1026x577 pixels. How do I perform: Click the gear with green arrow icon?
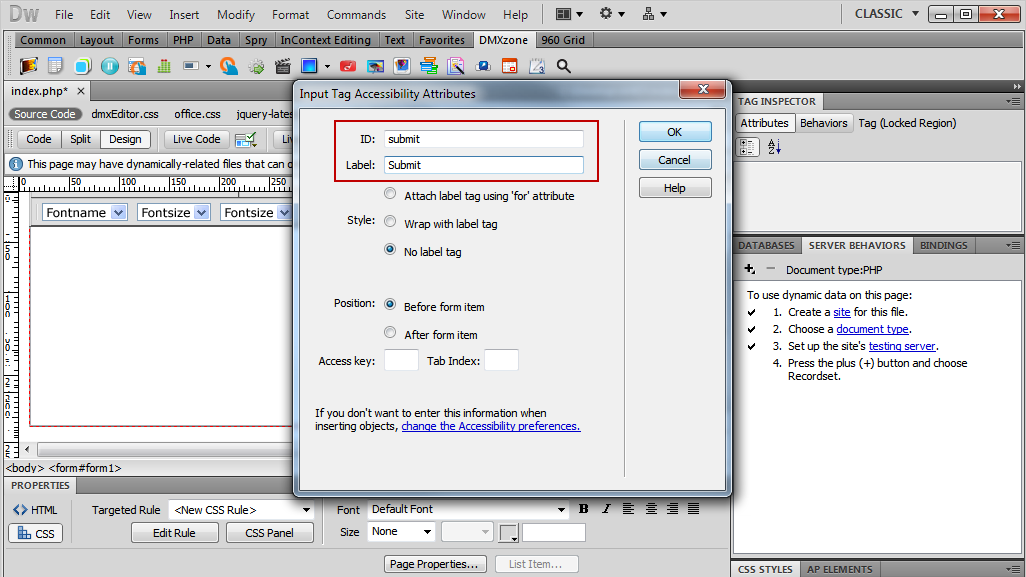tap(256, 66)
